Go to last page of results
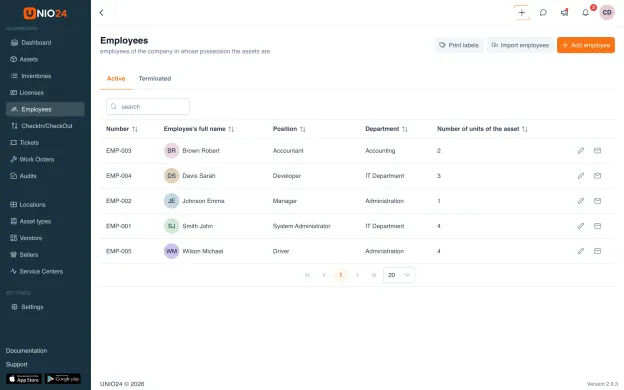 (x=374, y=275)
